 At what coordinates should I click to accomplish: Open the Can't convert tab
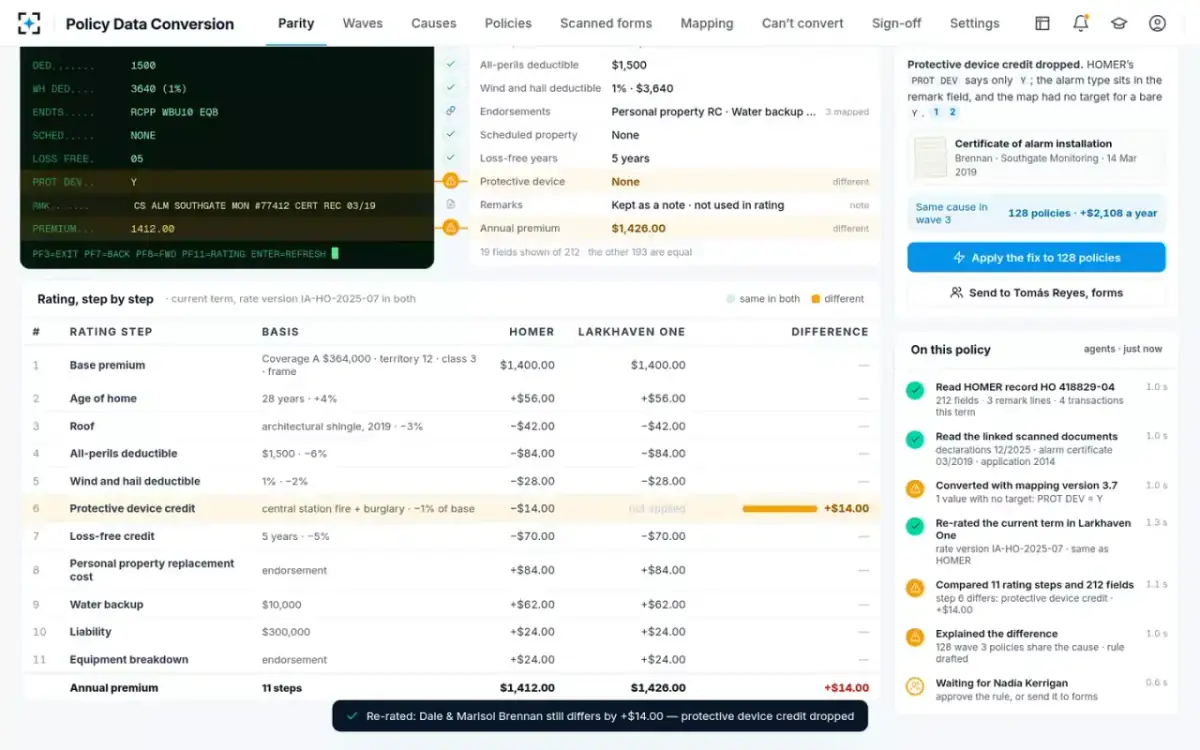coord(803,23)
